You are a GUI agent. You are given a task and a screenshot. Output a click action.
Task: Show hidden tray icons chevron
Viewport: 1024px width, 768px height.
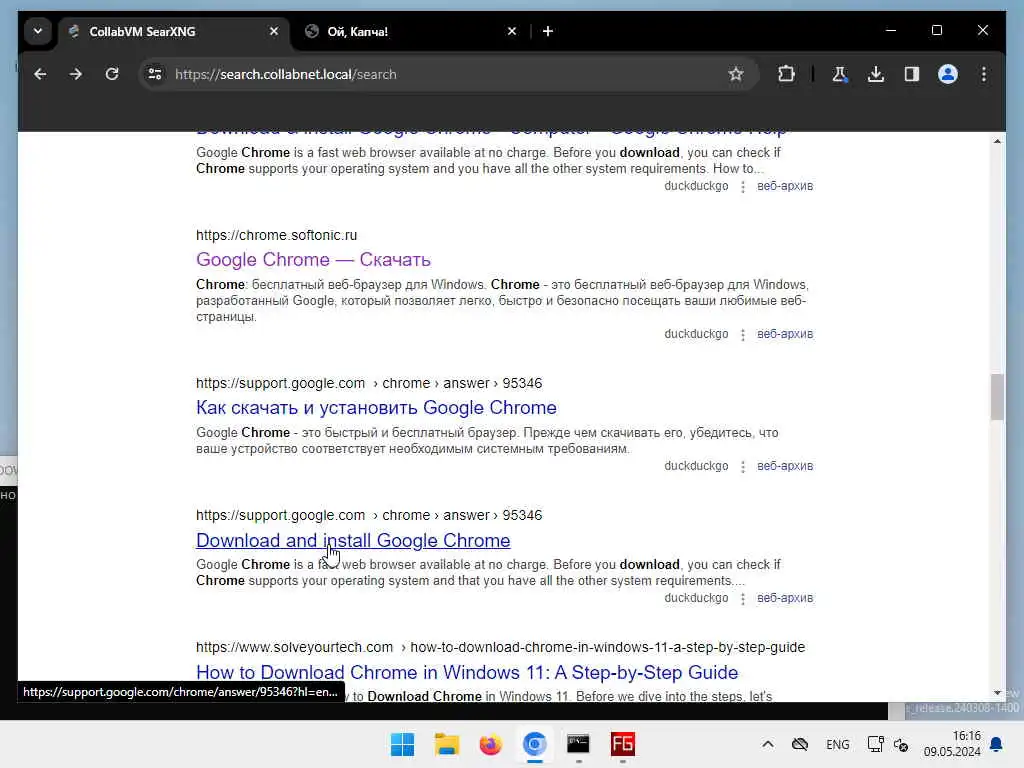tap(768, 744)
